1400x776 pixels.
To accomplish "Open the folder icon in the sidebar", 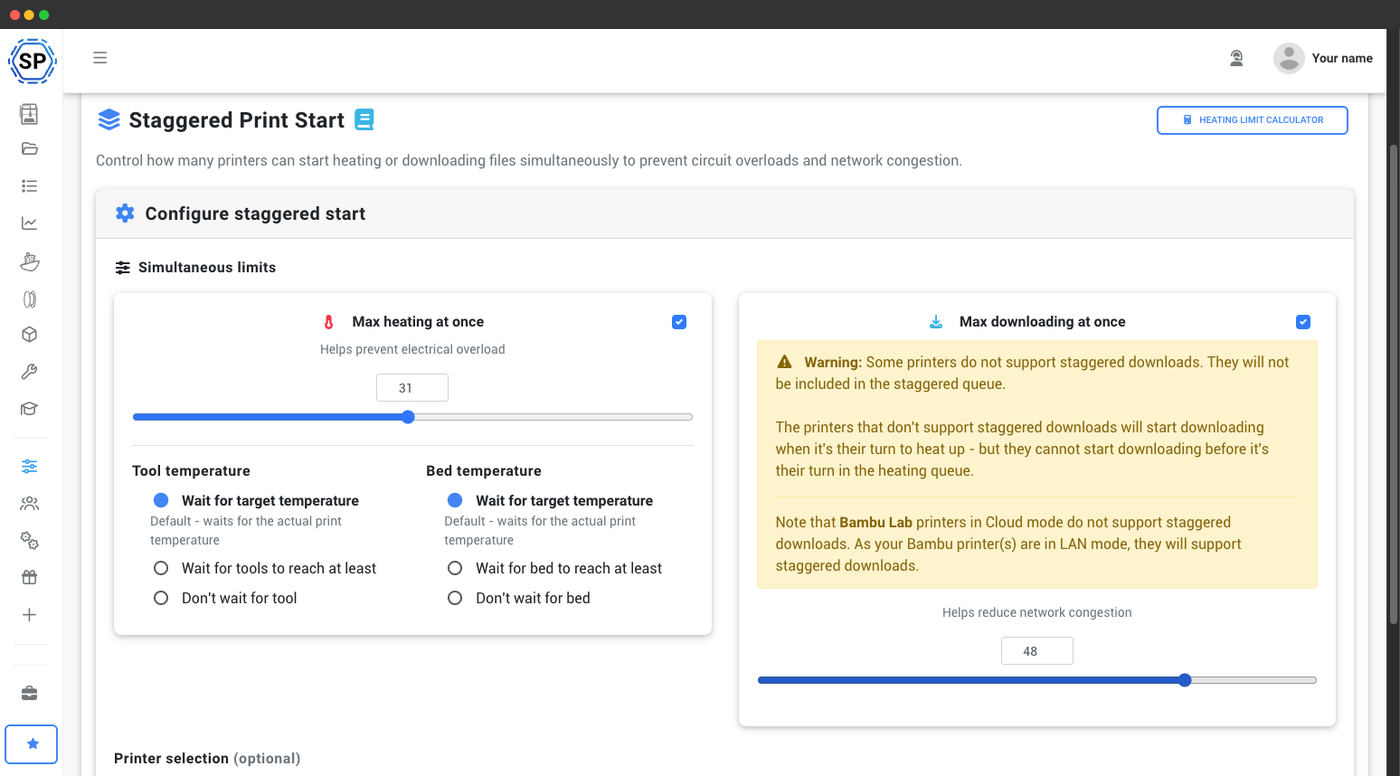I will [x=29, y=149].
